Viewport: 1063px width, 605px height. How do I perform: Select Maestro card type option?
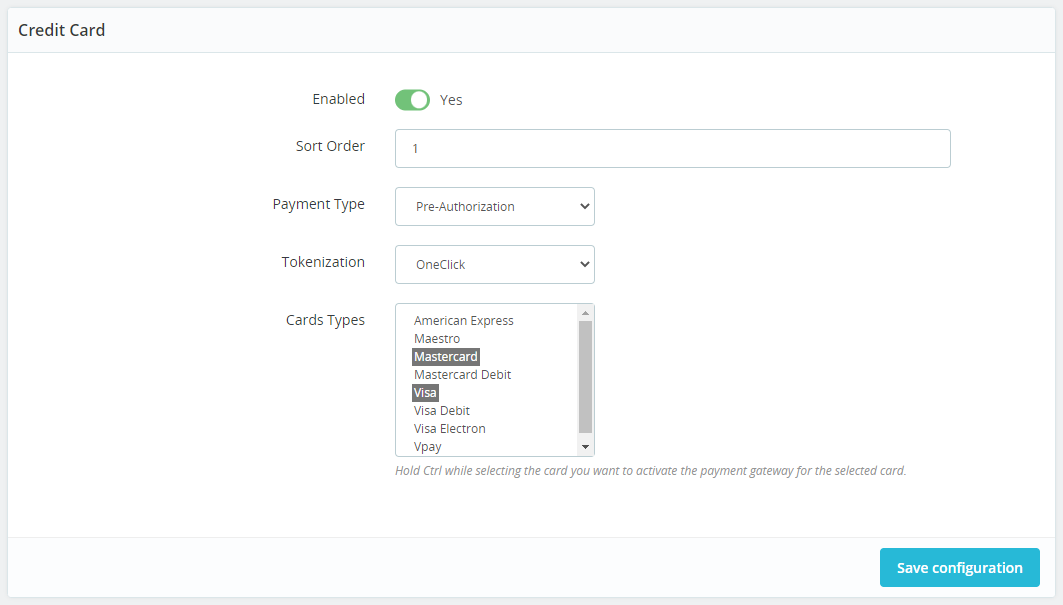pos(437,339)
